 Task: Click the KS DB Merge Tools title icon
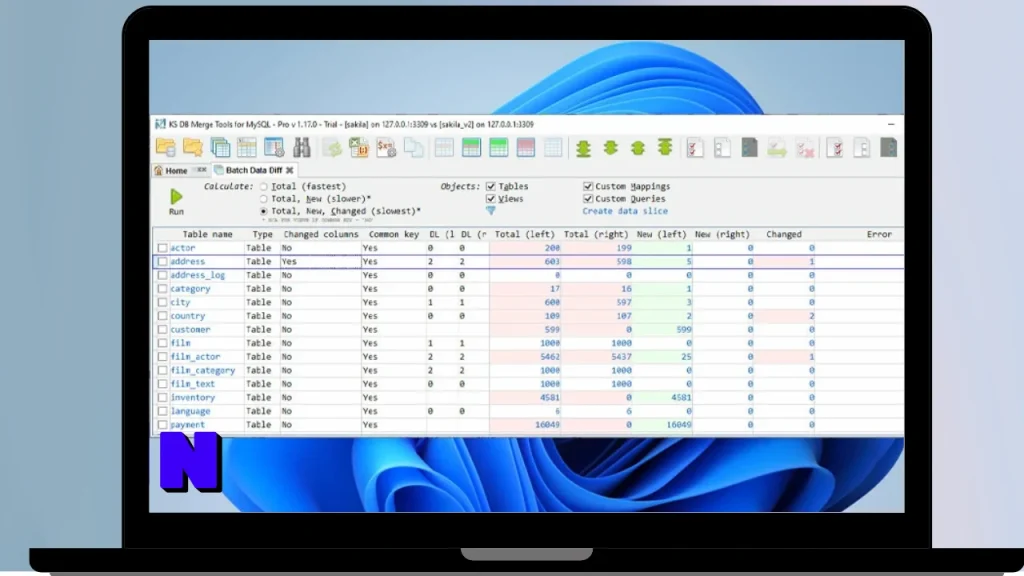160,124
